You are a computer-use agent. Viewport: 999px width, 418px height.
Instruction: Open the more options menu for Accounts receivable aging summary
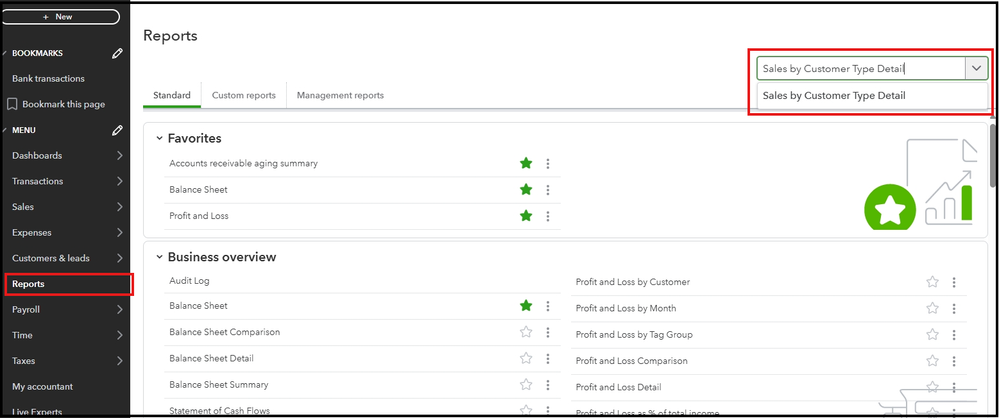point(548,164)
